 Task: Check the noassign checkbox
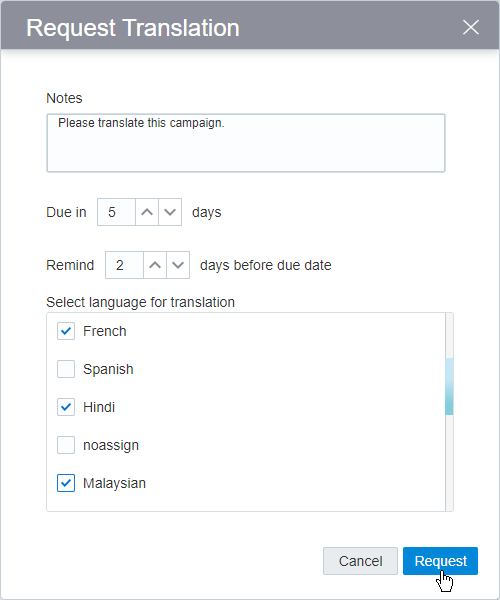pos(66,445)
